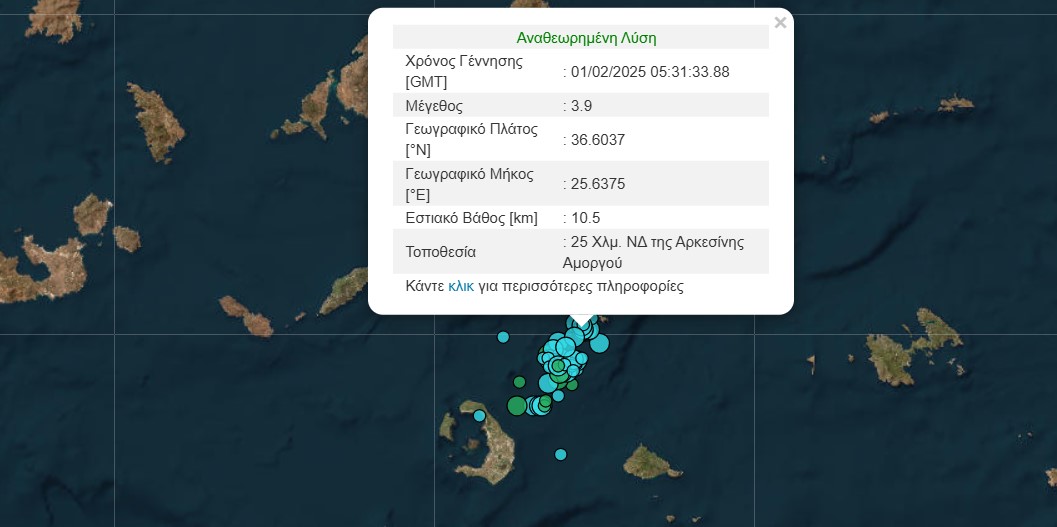This screenshot has width=1057, height=527.
Task: Click the 'Μέγεθος' row label
Action: (x=434, y=105)
